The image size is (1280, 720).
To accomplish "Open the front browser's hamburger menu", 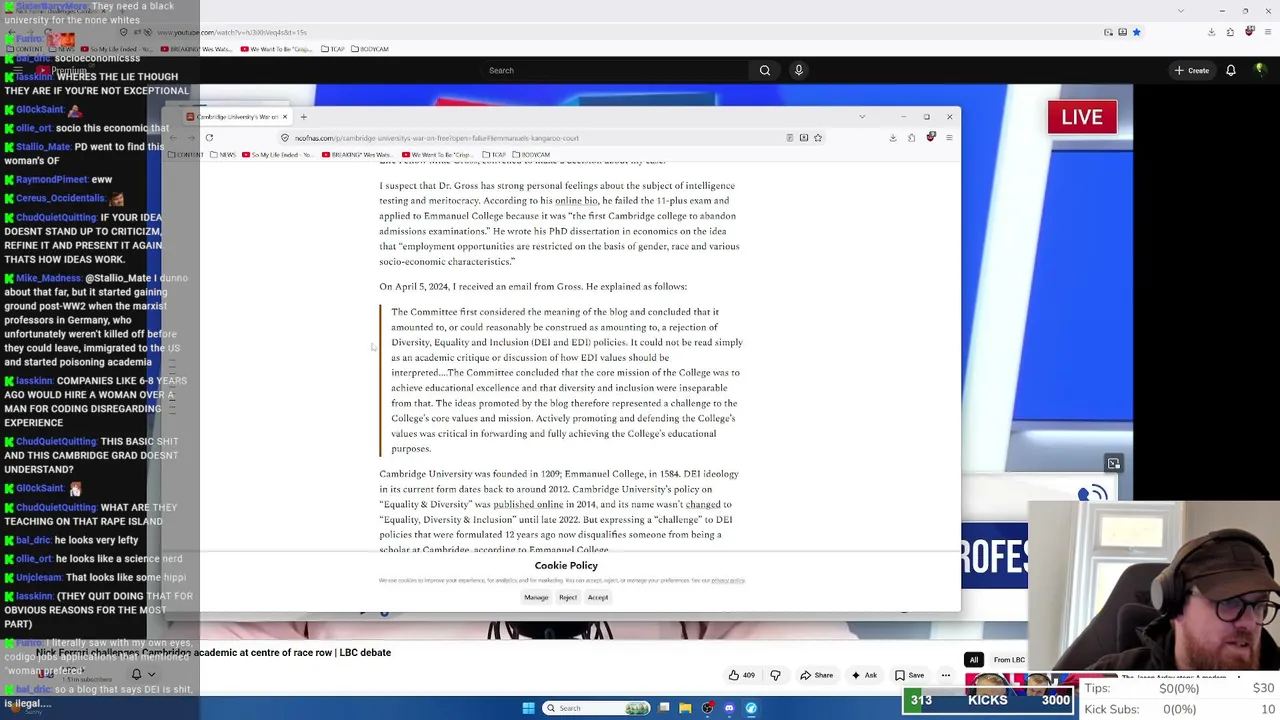I will pyautogui.click(x=949, y=138).
